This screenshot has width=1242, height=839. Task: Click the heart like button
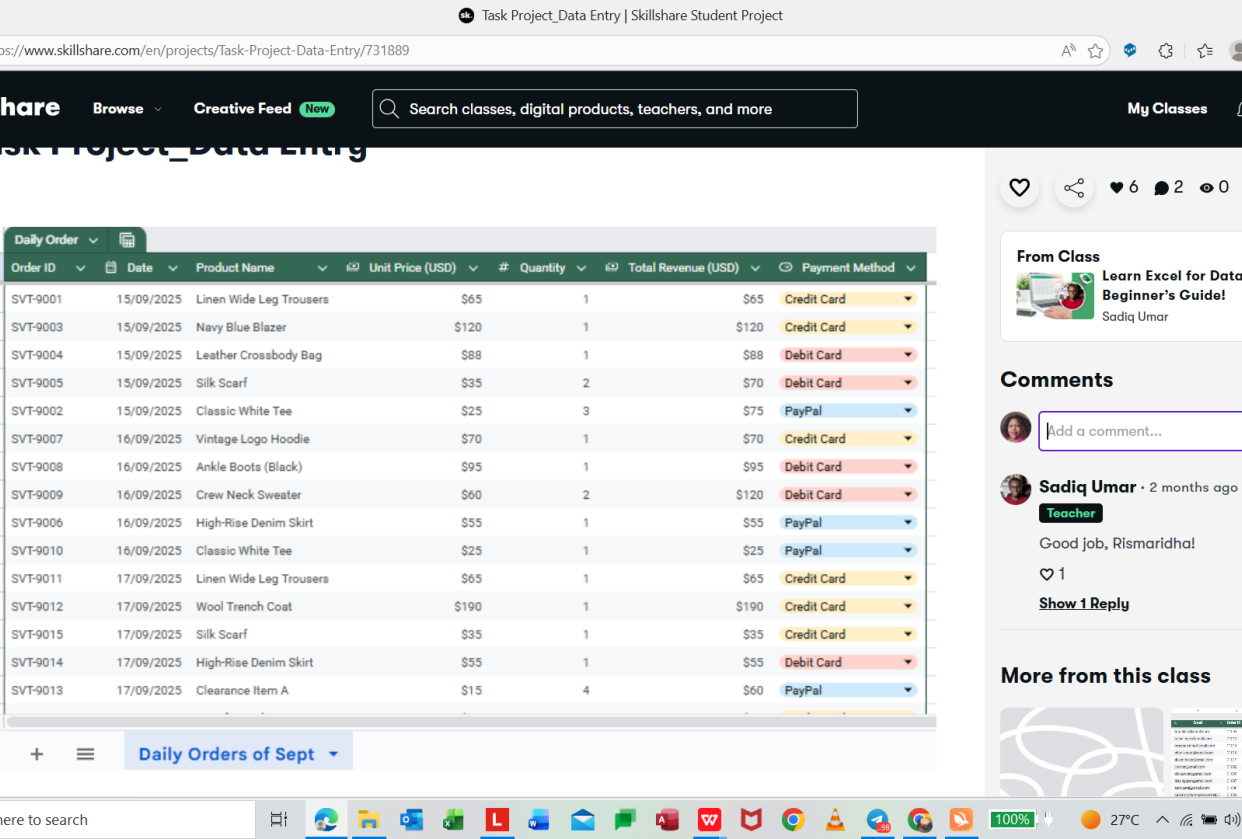coord(1019,187)
